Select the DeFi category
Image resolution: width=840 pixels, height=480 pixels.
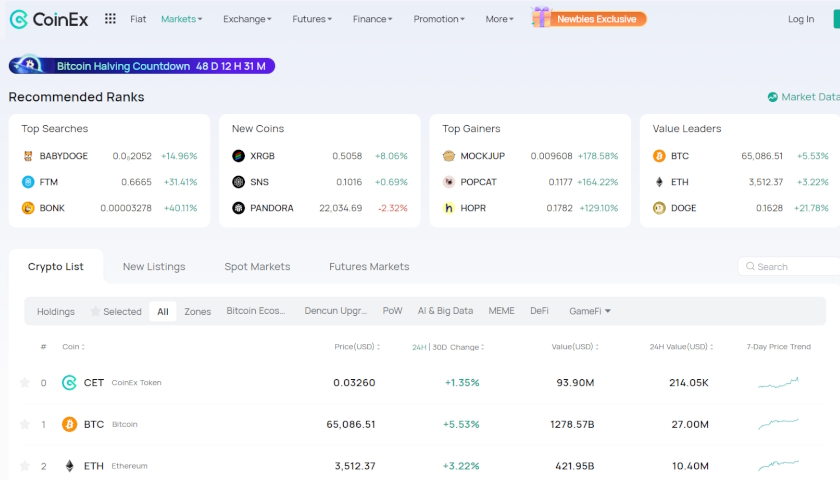539,311
